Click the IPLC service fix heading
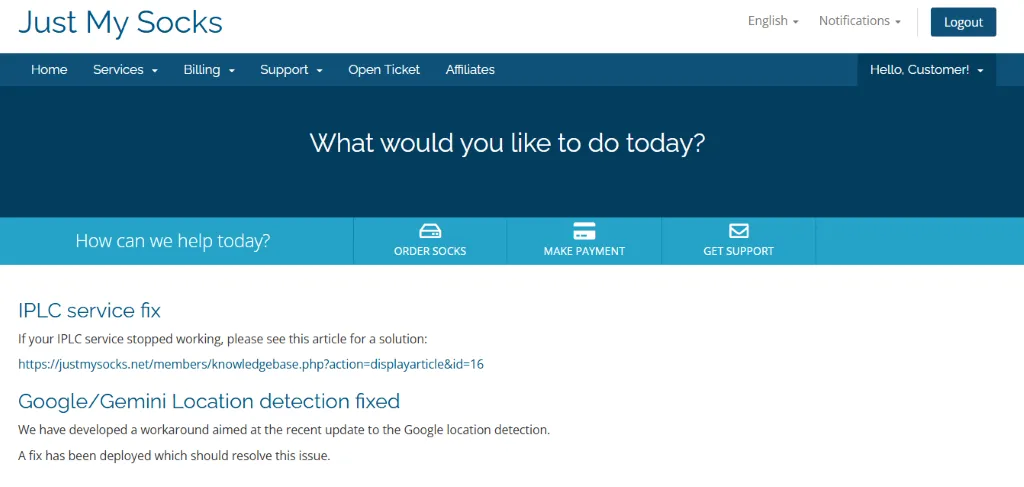The height and width of the screenshot is (487, 1024). click(x=89, y=310)
